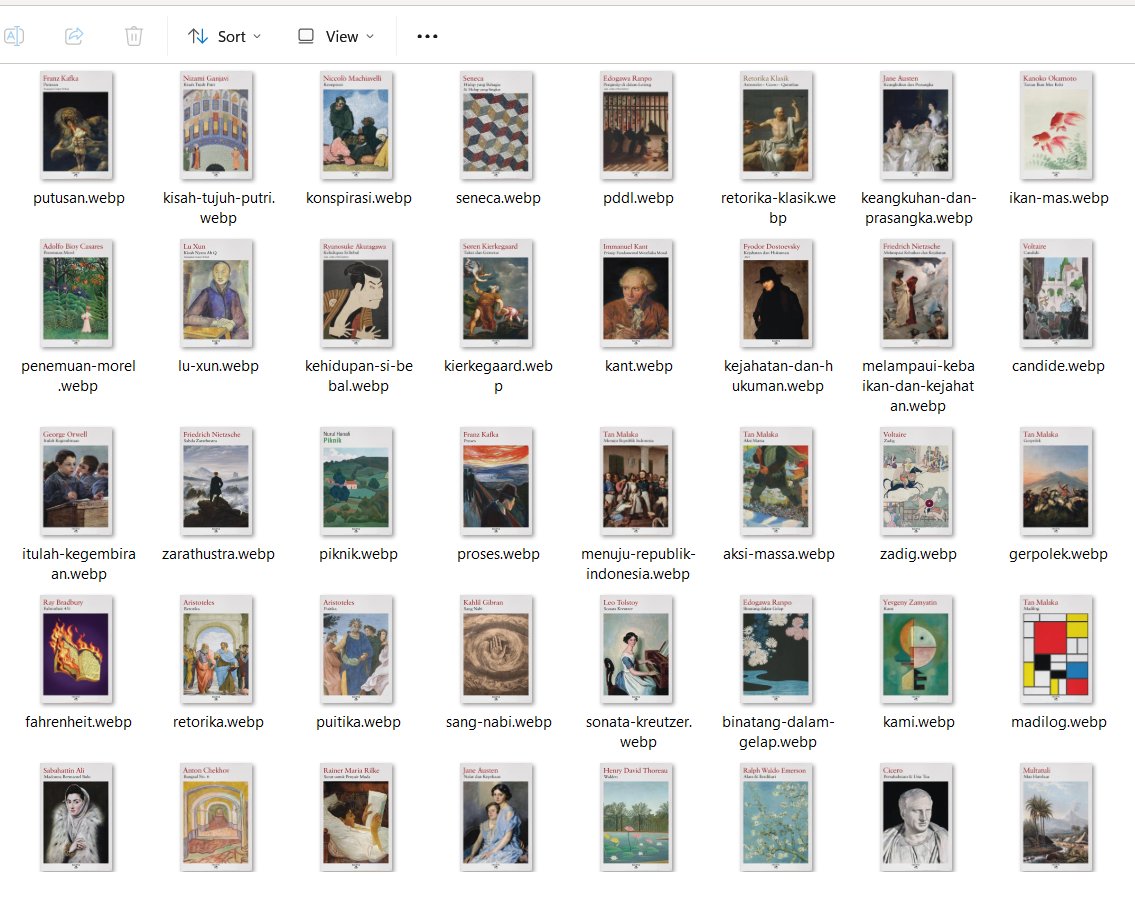Viewport: 1135px width, 903px height.
Task: Select the seneca.webp cover thumbnail
Action: click(x=498, y=125)
